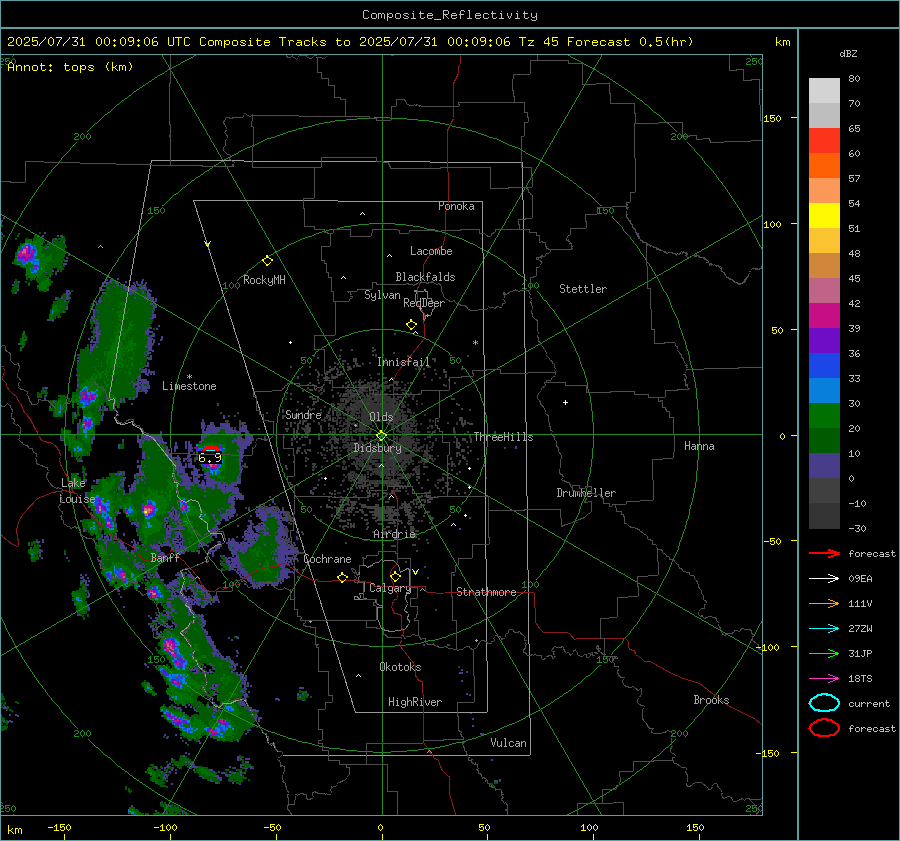Screen dimensions: 900x841
Task: Click the yellow diamond marker at RockyMH
Action: (267, 261)
